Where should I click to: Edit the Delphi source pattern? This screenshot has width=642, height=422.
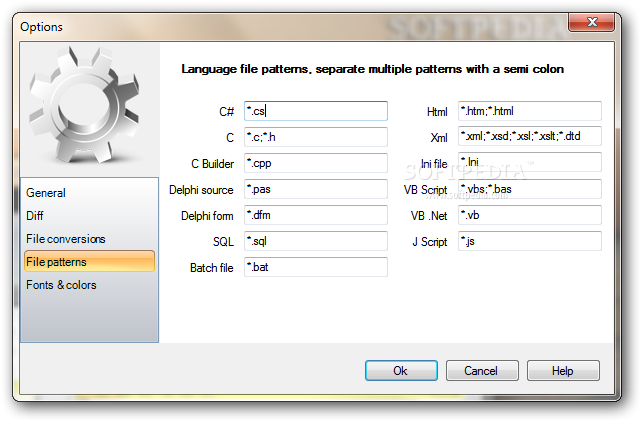[316, 189]
